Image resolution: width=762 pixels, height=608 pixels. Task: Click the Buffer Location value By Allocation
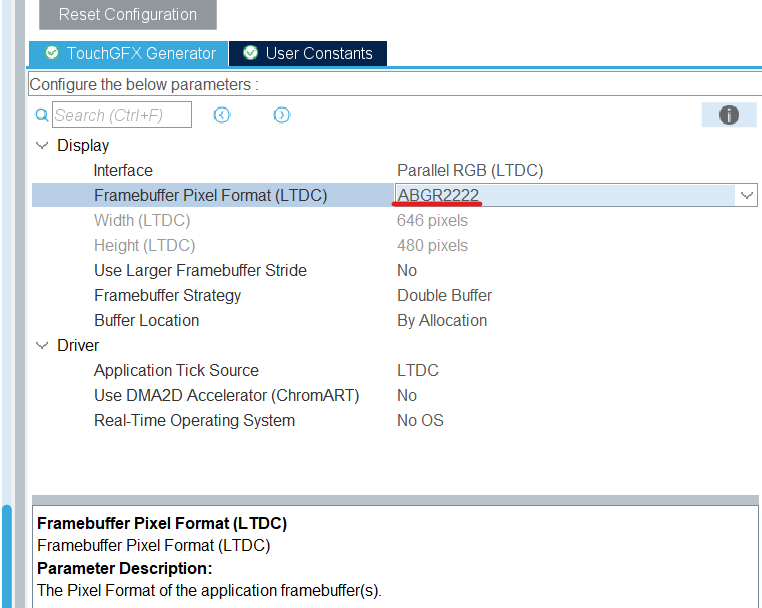tap(442, 321)
